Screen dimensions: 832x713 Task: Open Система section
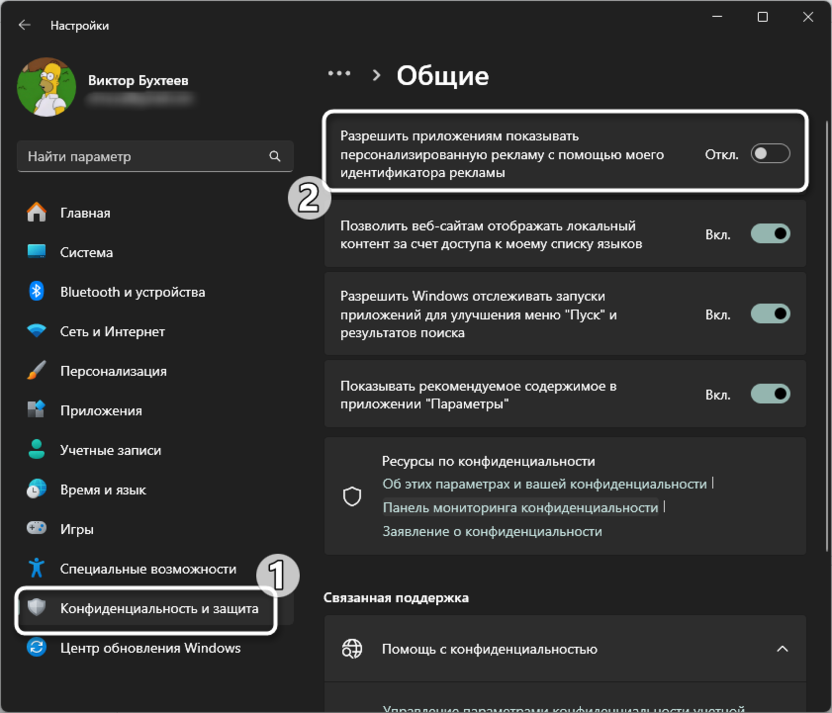point(155,252)
